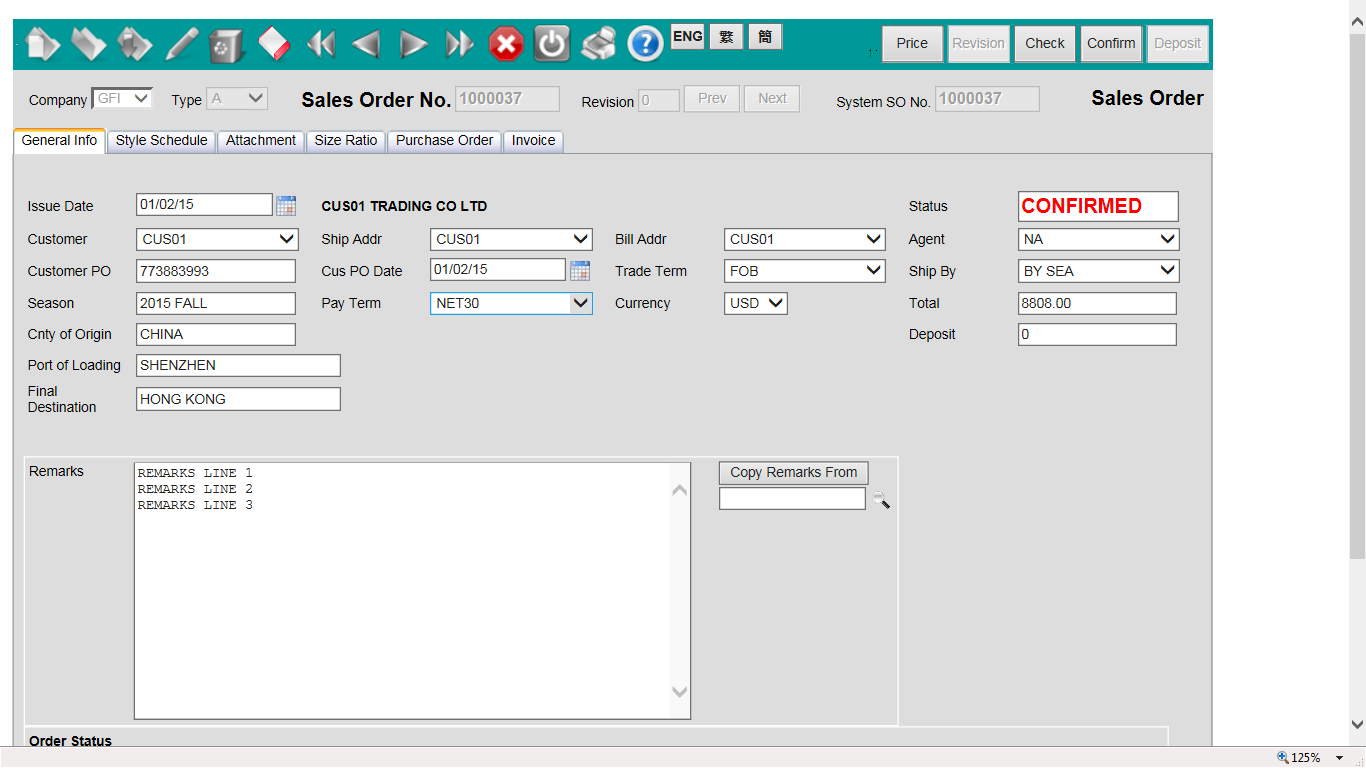1366x768 pixels.
Task: Click the open folder icon
Action: click(x=89, y=44)
